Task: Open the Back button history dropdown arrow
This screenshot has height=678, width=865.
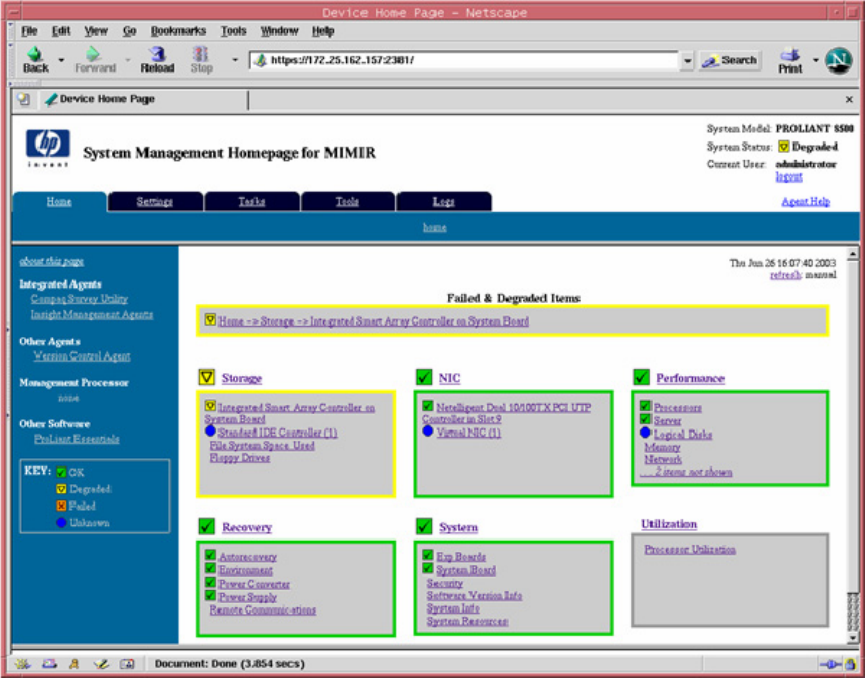Action: [61, 60]
